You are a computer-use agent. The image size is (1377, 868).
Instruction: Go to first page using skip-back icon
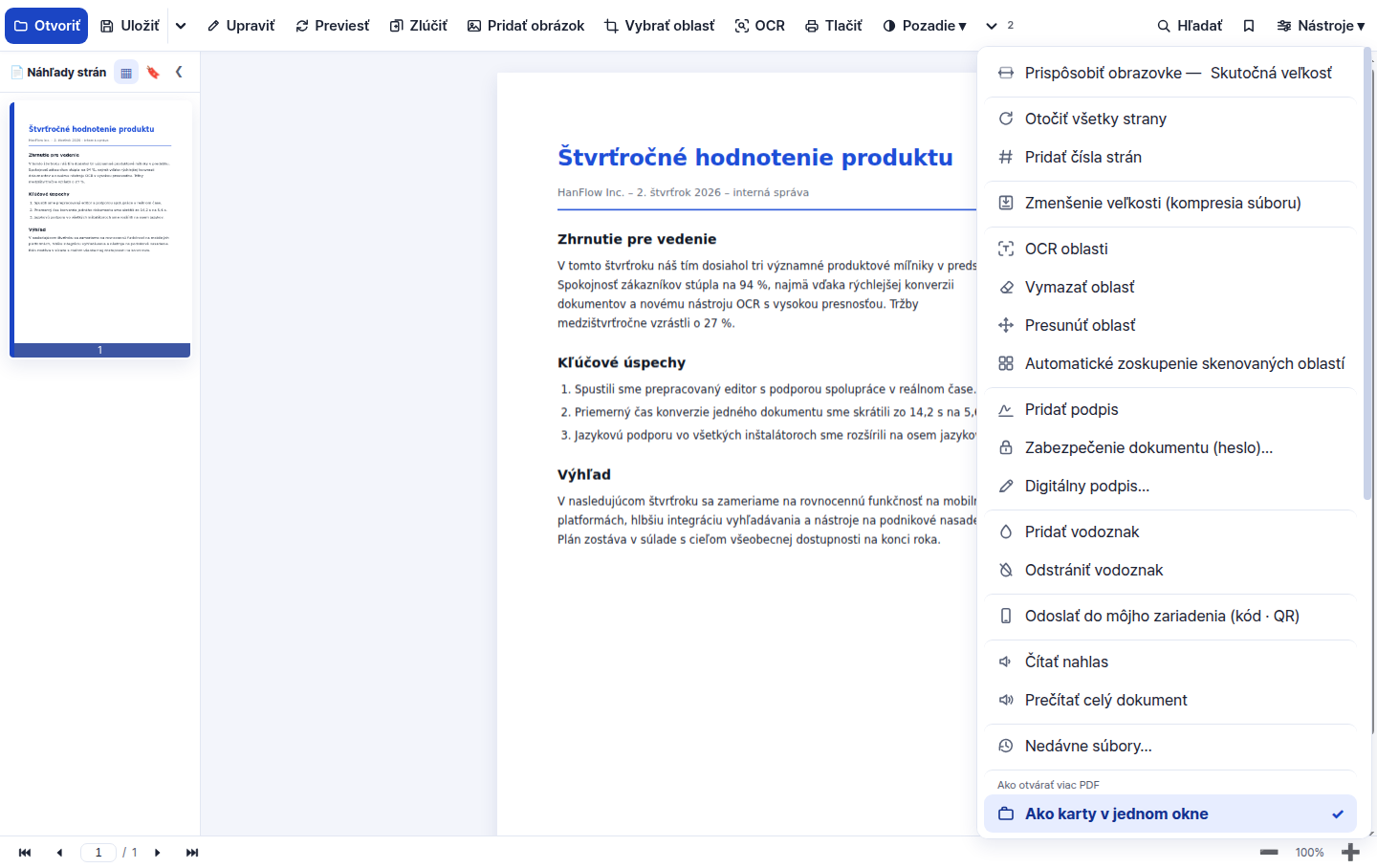[25, 853]
